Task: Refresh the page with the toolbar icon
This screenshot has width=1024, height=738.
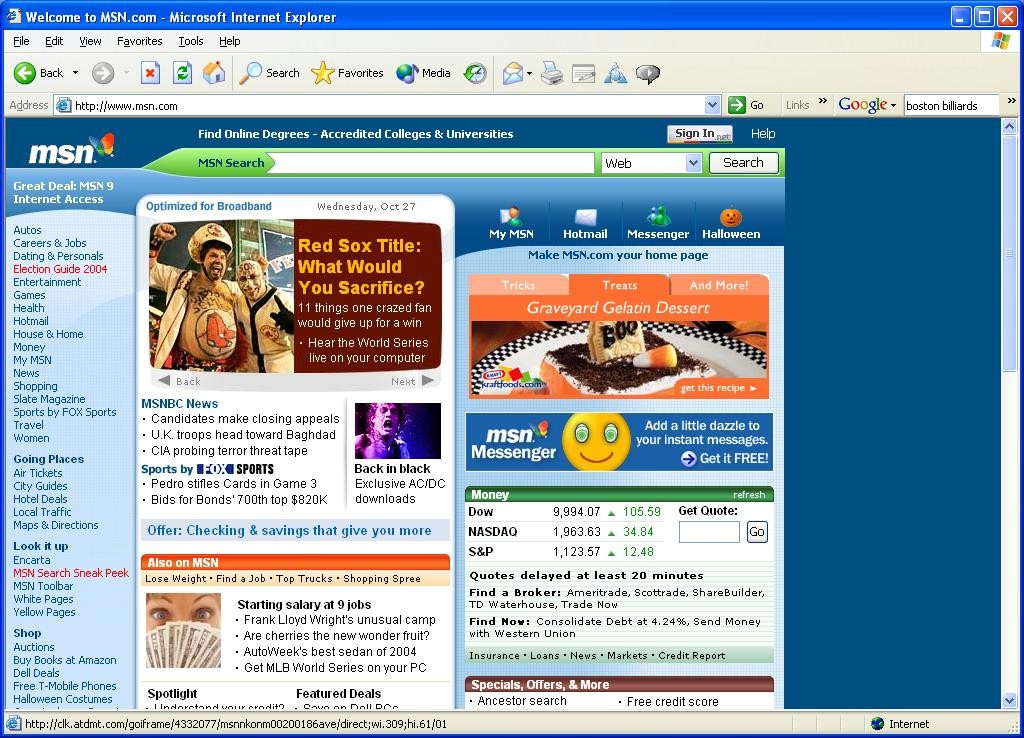Action: 182,73
